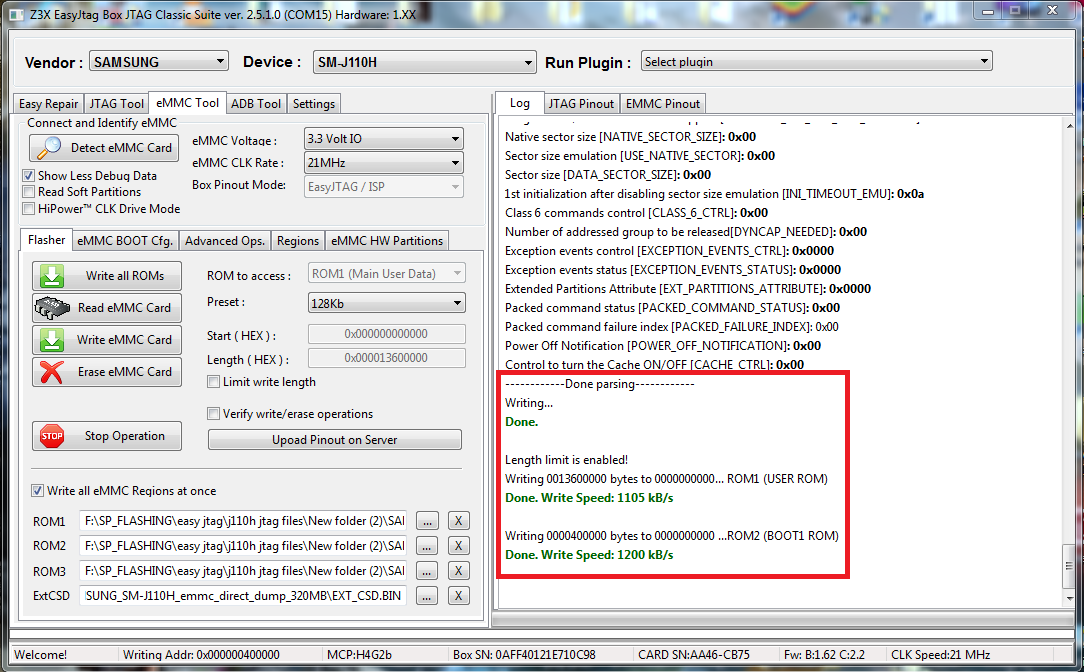This screenshot has width=1084, height=672.
Task: Clear ExtCSD file path with X button
Action: (x=458, y=595)
